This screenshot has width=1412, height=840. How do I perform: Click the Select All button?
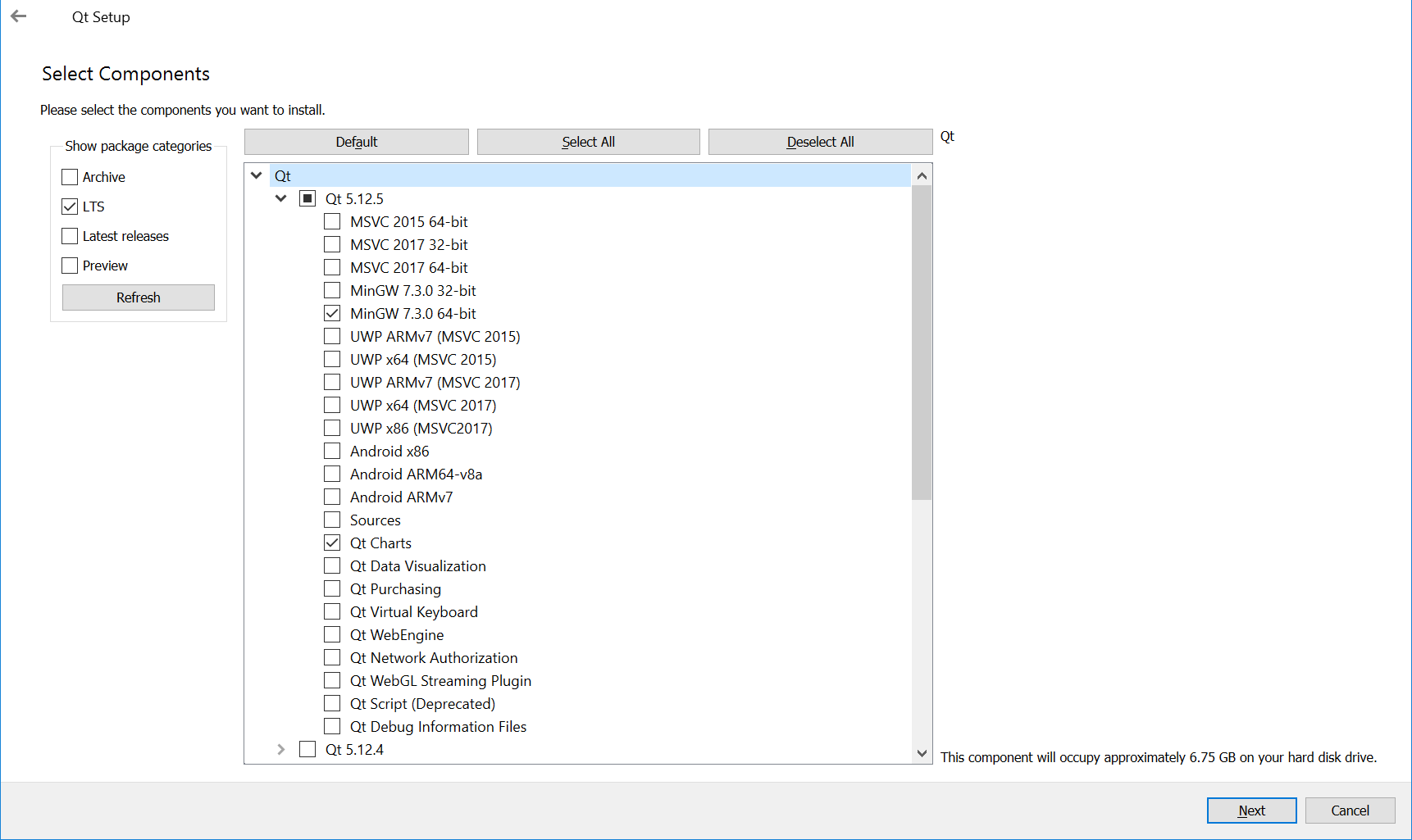tap(589, 142)
